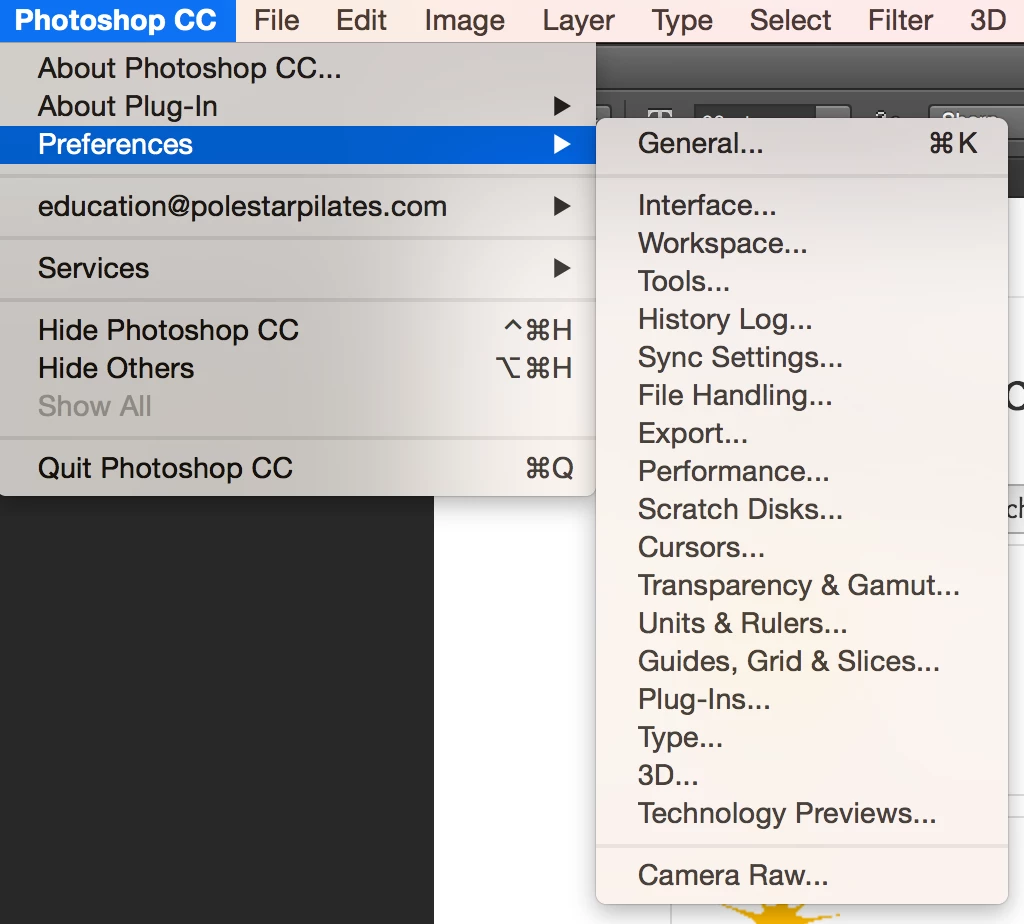Expand the education@polestarpilates.com account submenu
This screenshot has width=1024, height=924.
(x=298, y=206)
